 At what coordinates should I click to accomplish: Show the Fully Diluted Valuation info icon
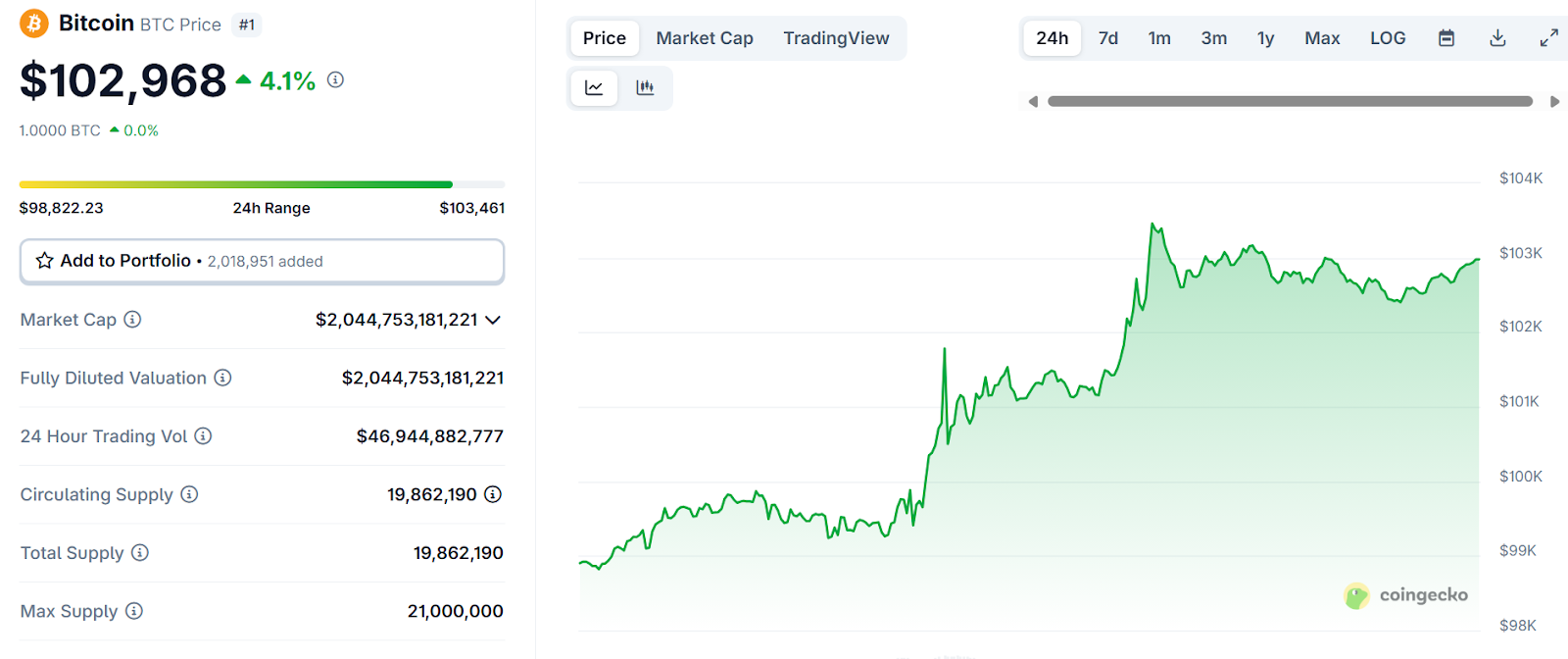pyautogui.click(x=222, y=378)
